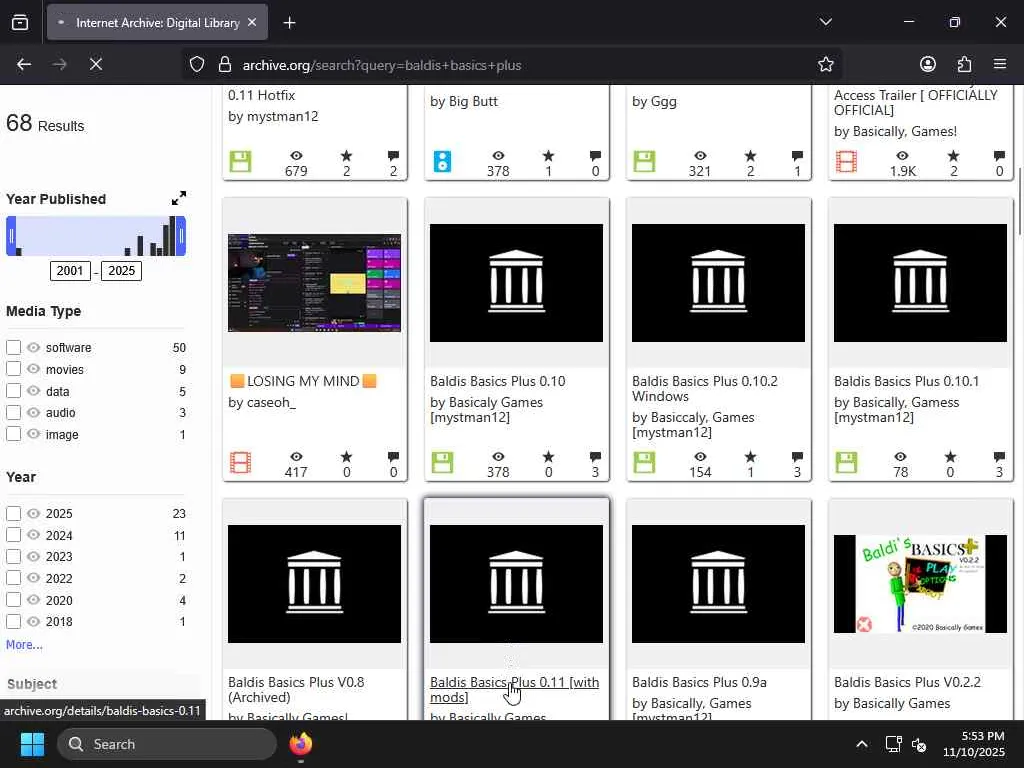The image size is (1024, 768).
Task: Open the muted volume tray icon
Action: click(x=919, y=744)
